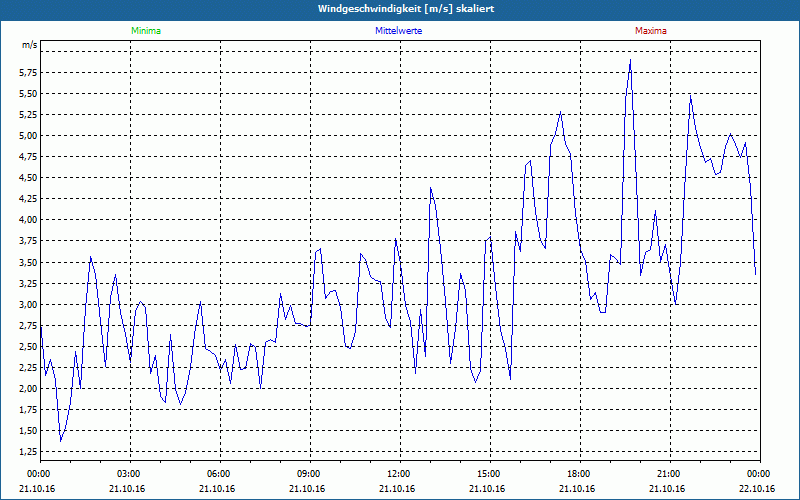Click the m/s unit label
The image size is (800, 500).
[x=30, y=45]
